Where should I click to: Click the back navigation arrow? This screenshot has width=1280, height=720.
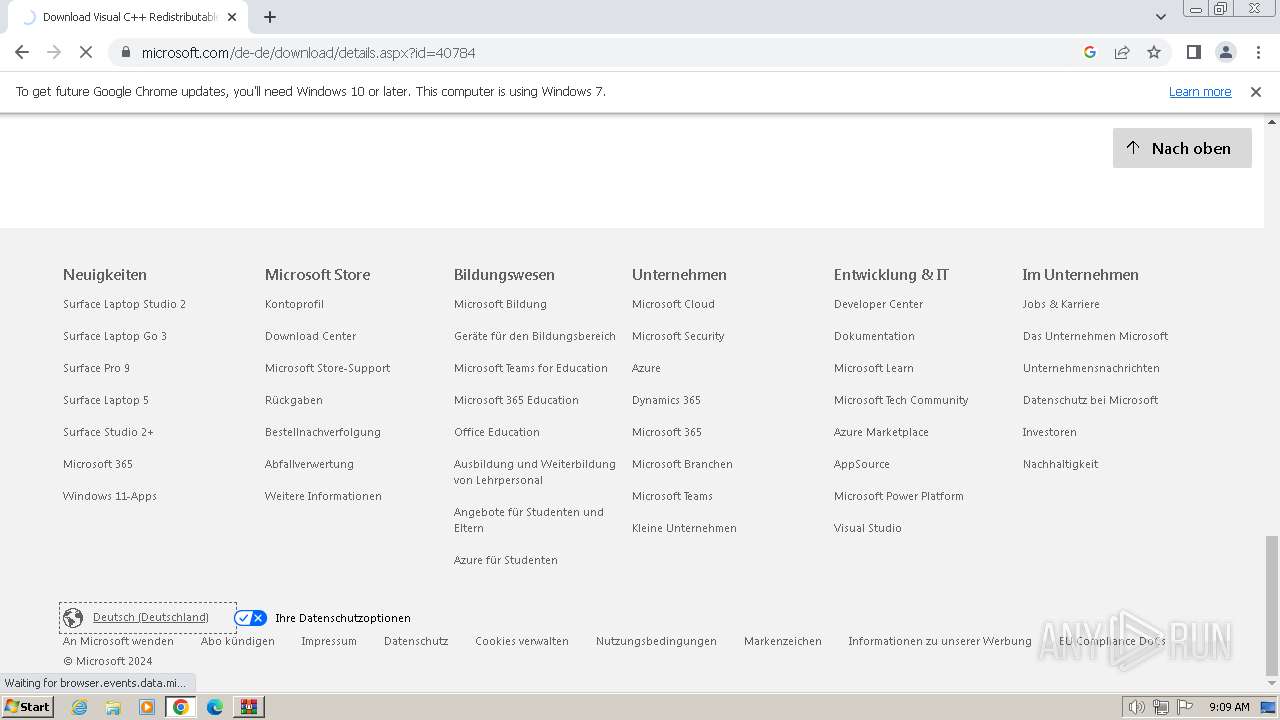pyautogui.click(x=22, y=52)
